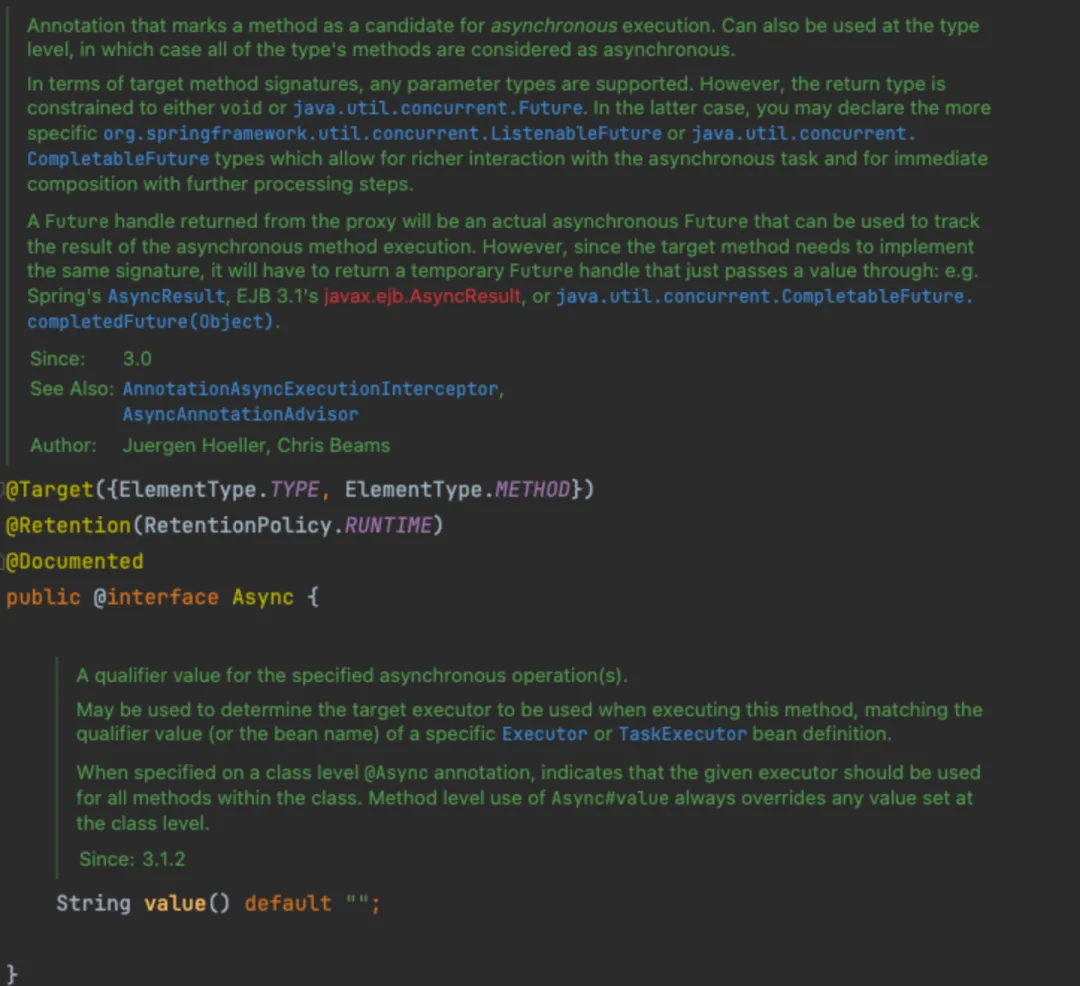Open AnnotationAsyncExecutionInterceptor under See Also
This screenshot has width=1080, height=986.
[311, 389]
